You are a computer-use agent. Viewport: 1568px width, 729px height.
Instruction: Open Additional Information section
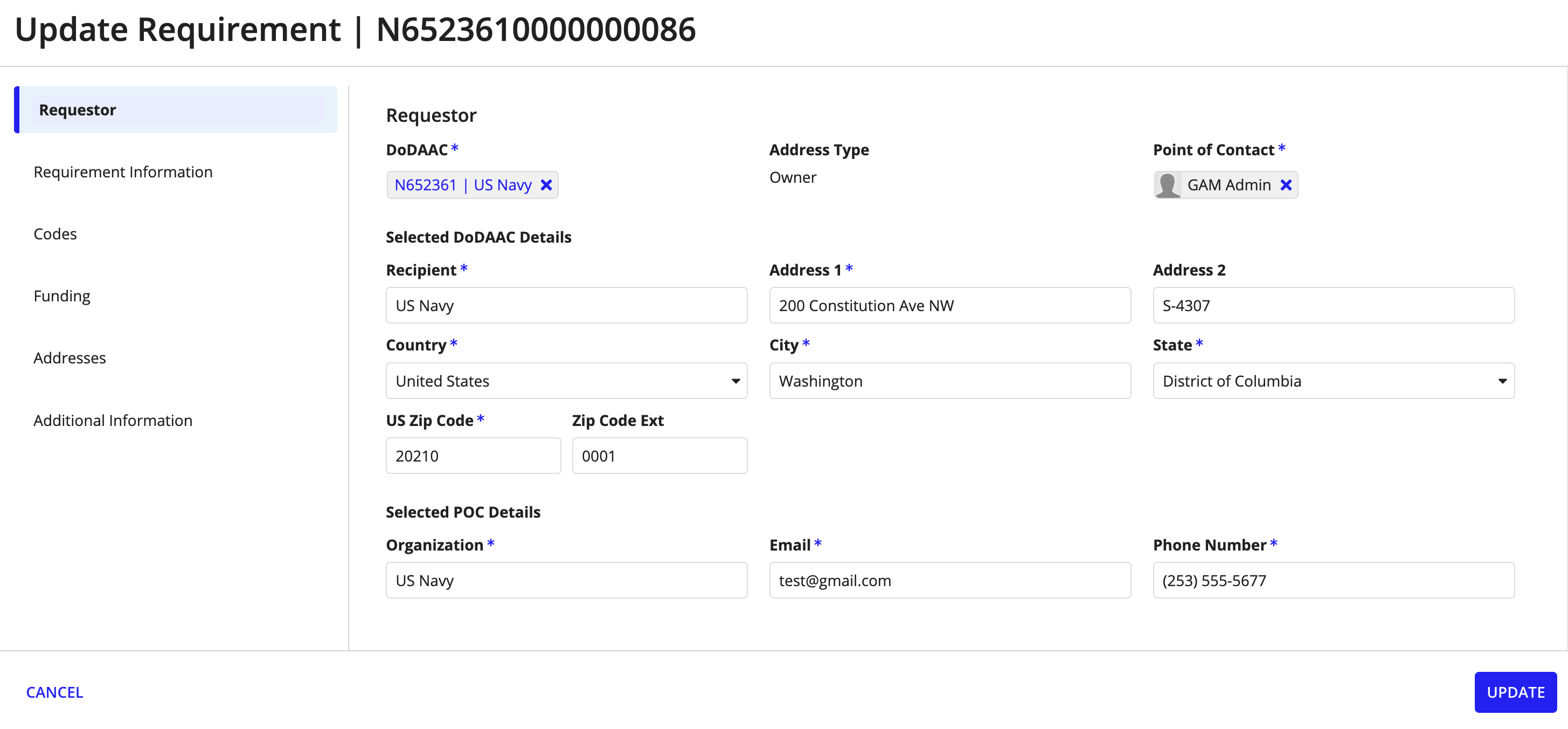pyautogui.click(x=113, y=421)
